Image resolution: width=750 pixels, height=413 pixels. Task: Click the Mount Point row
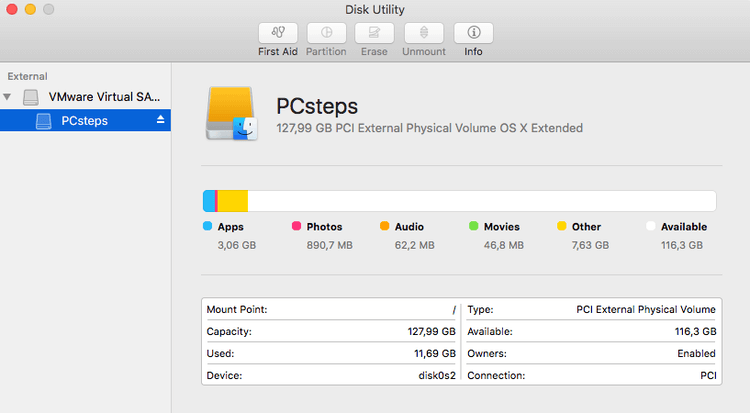click(x=331, y=310)
